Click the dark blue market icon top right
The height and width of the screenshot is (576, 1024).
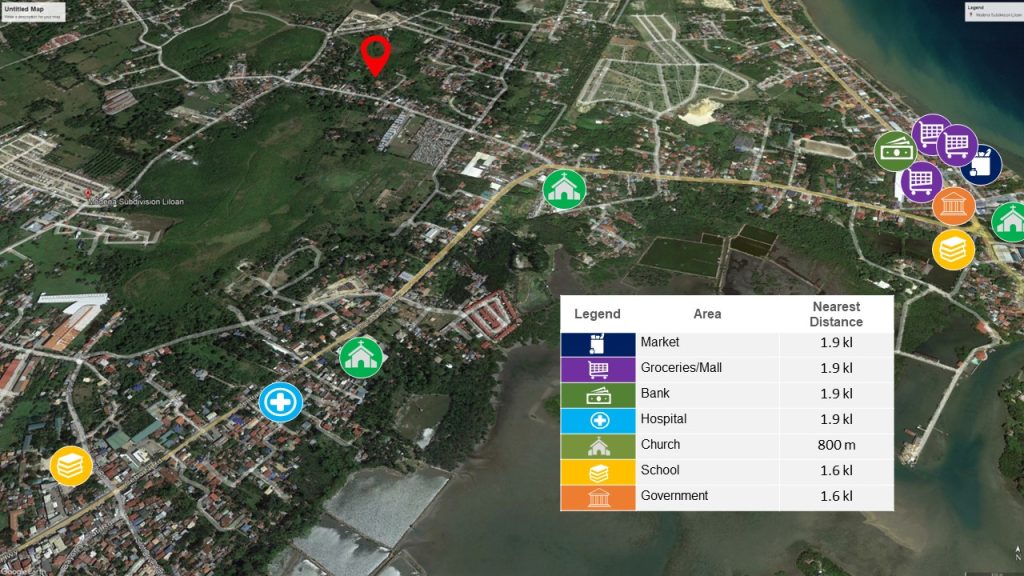982,162
